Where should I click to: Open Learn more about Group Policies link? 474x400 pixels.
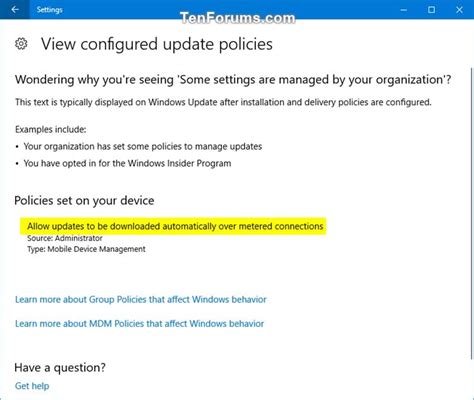tap(141, 300)
